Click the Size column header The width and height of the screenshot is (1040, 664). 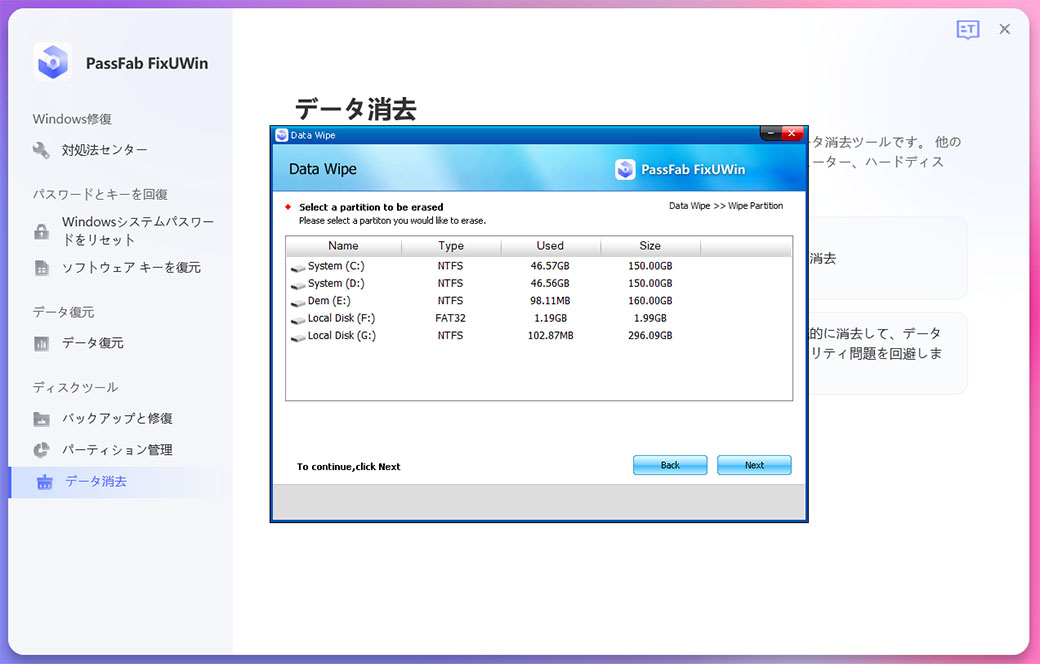coord(650,246)
